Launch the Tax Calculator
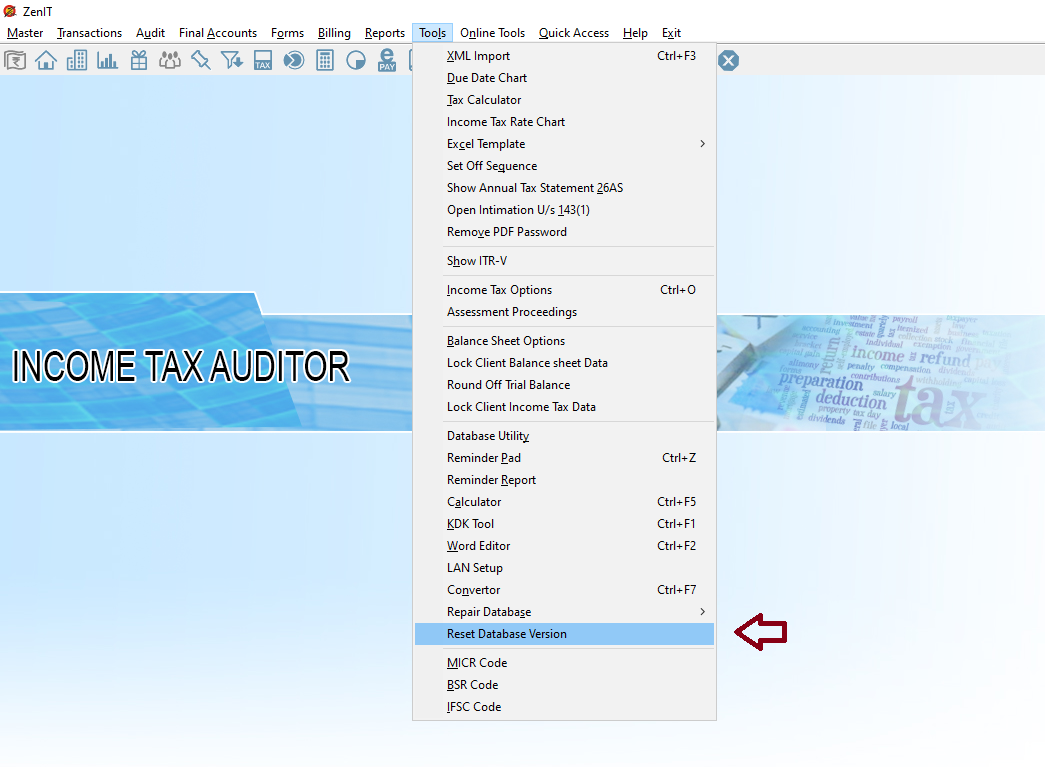The image size is (1045, 767). coord(564,100)
